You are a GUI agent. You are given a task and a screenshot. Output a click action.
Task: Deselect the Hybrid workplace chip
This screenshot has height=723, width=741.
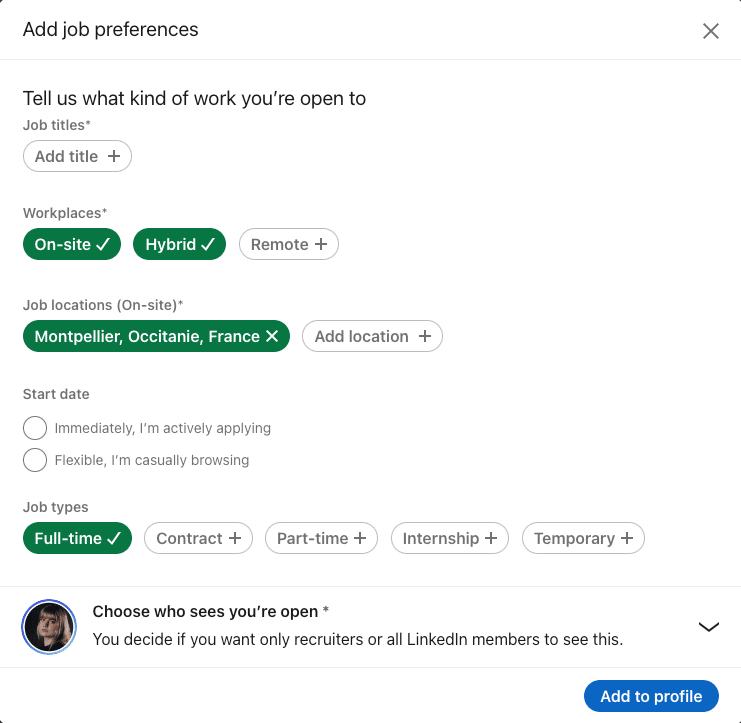coord(179,244)
